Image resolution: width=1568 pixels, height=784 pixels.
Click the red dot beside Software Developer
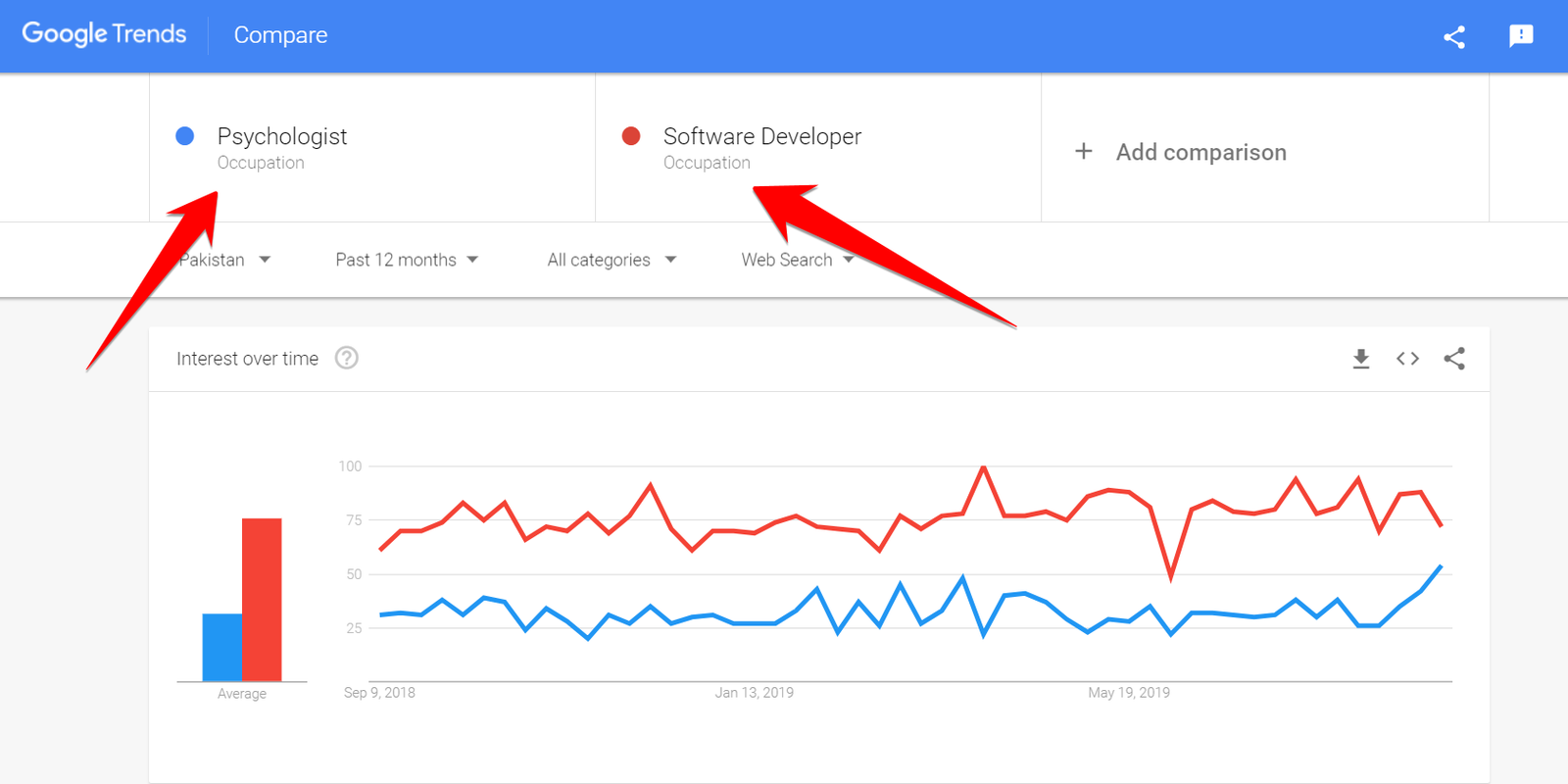coord(631,136)
